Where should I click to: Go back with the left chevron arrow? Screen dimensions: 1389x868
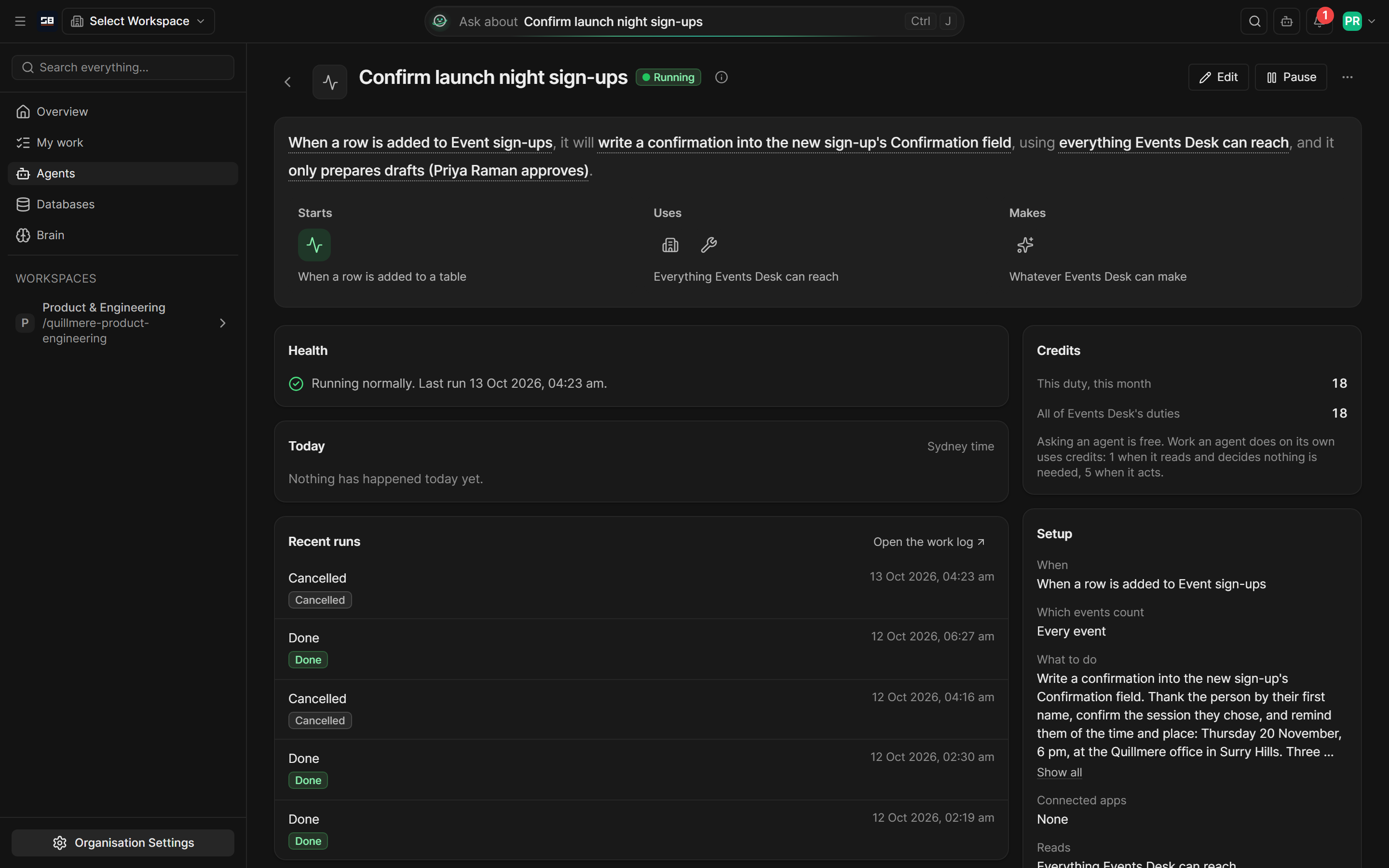(287, 82)
